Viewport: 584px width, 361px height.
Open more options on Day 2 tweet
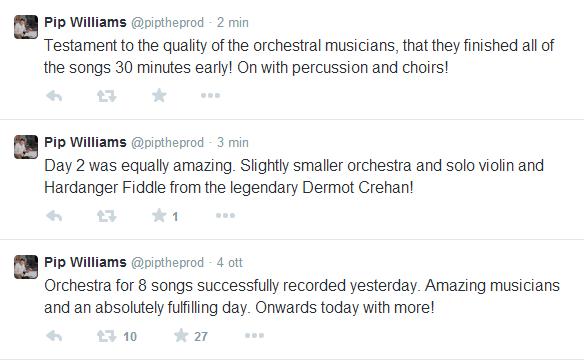(x=225, y=215)
